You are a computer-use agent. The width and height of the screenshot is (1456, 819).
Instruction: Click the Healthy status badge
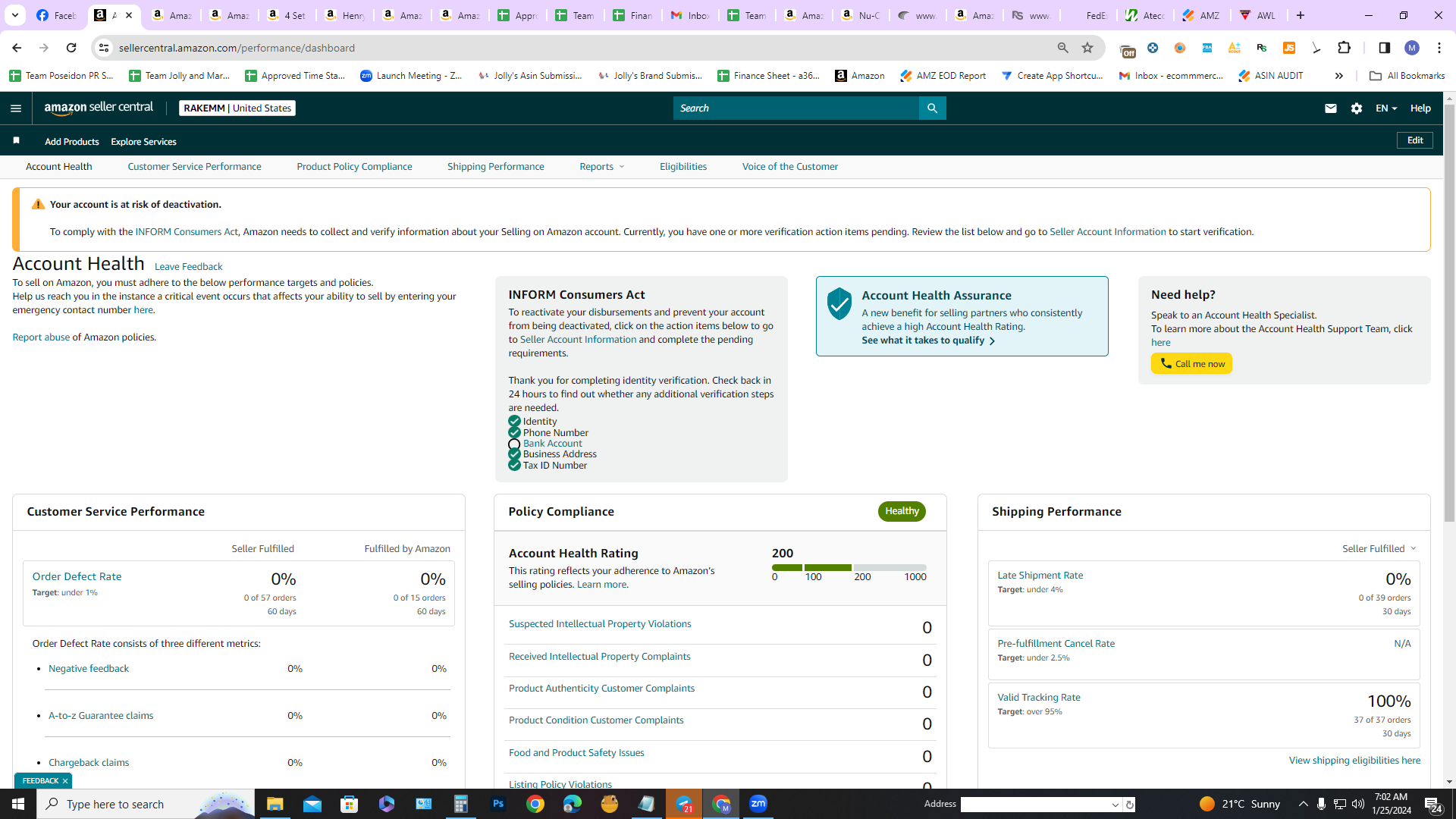click(x=902, y=511)
